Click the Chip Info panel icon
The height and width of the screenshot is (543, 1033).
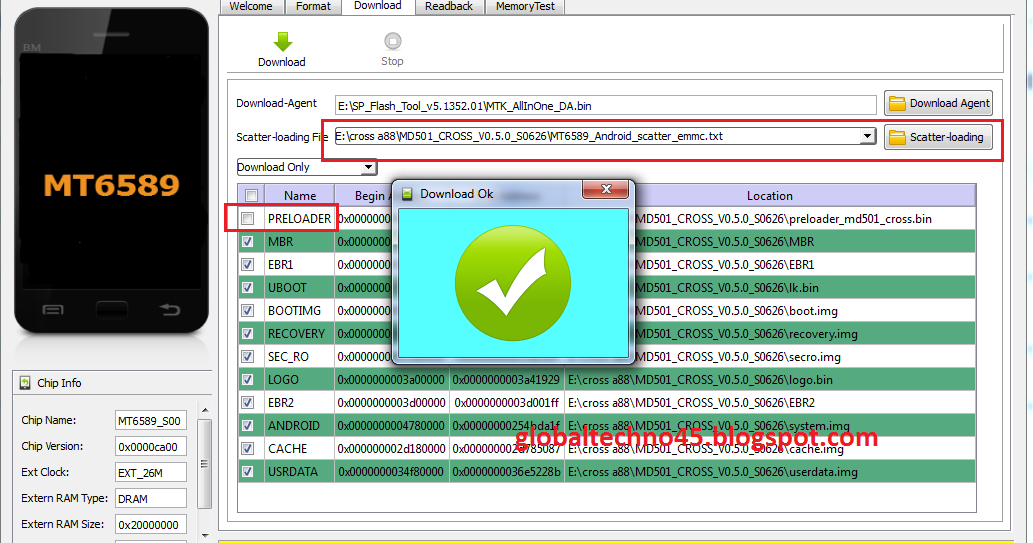click(25, 383)
